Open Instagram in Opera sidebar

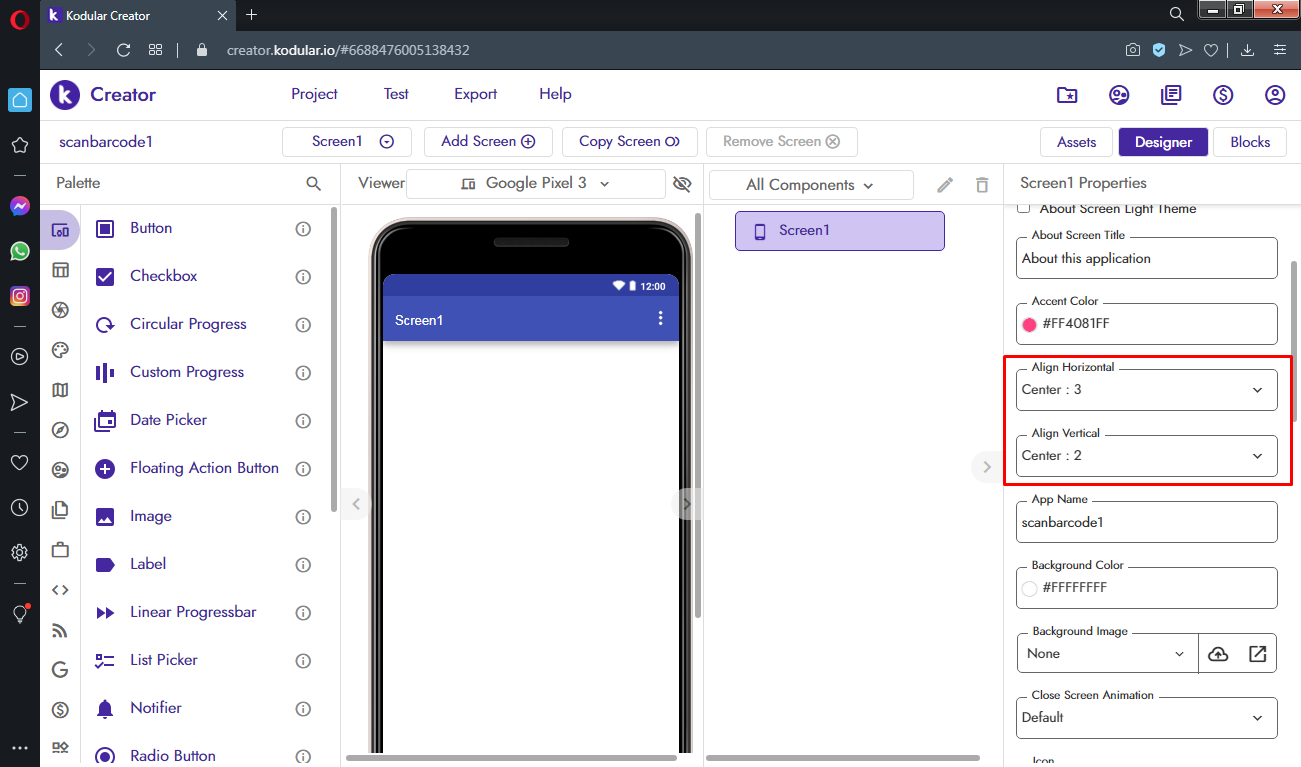tap(19, 296)
